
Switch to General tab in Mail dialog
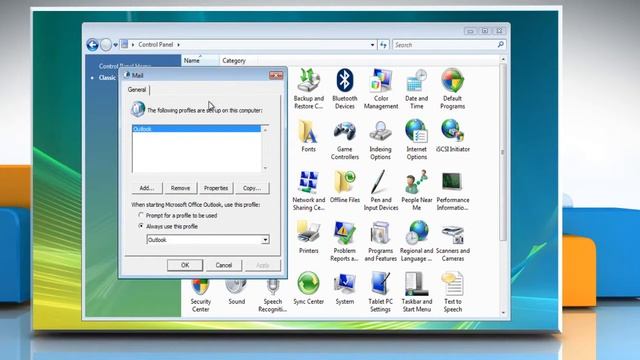[x=136, y=89]
